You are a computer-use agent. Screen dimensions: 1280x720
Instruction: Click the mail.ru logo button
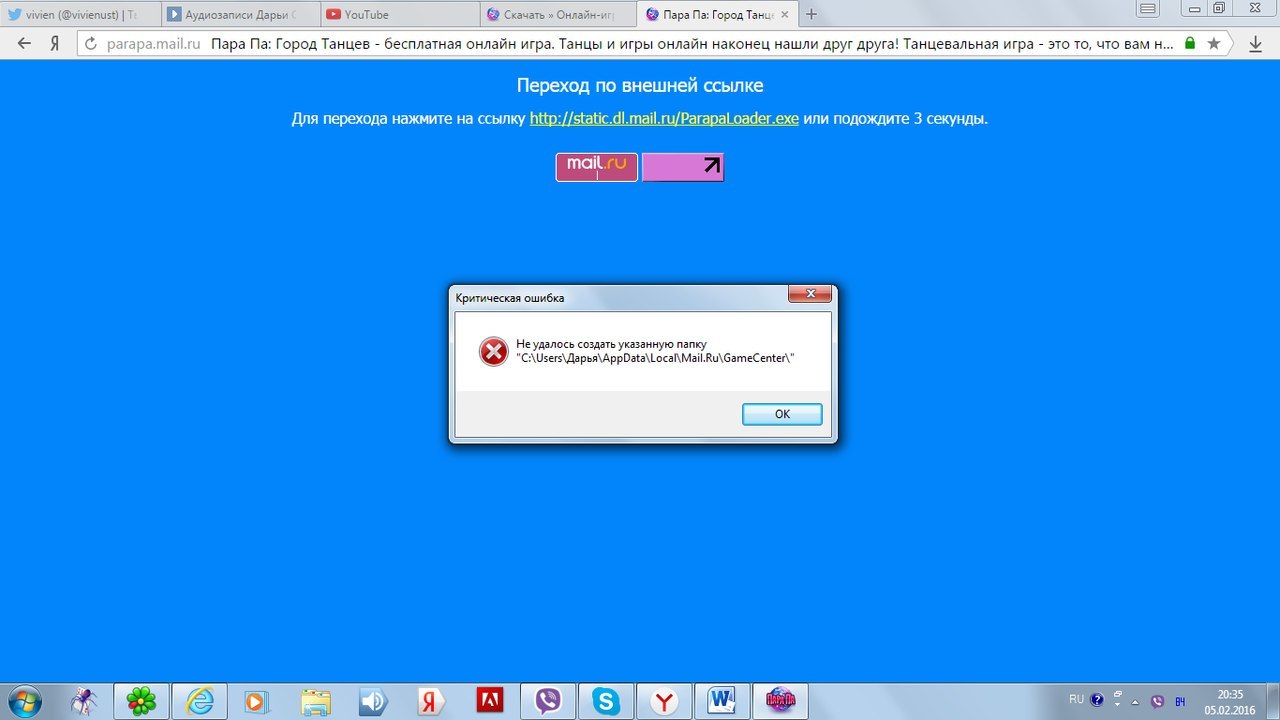pyautogui.click(x=597, y=167)
